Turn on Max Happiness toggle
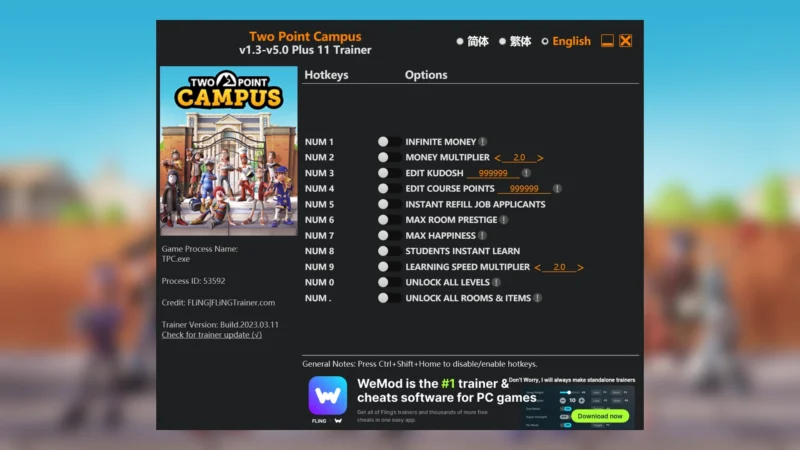 click(389, 236)
